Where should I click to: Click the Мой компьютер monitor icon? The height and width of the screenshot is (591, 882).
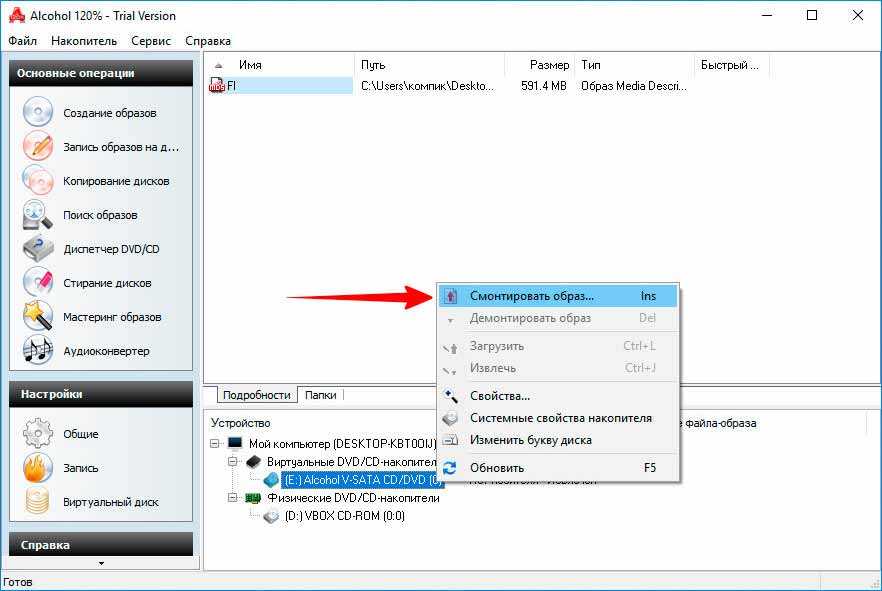point(235,443)
